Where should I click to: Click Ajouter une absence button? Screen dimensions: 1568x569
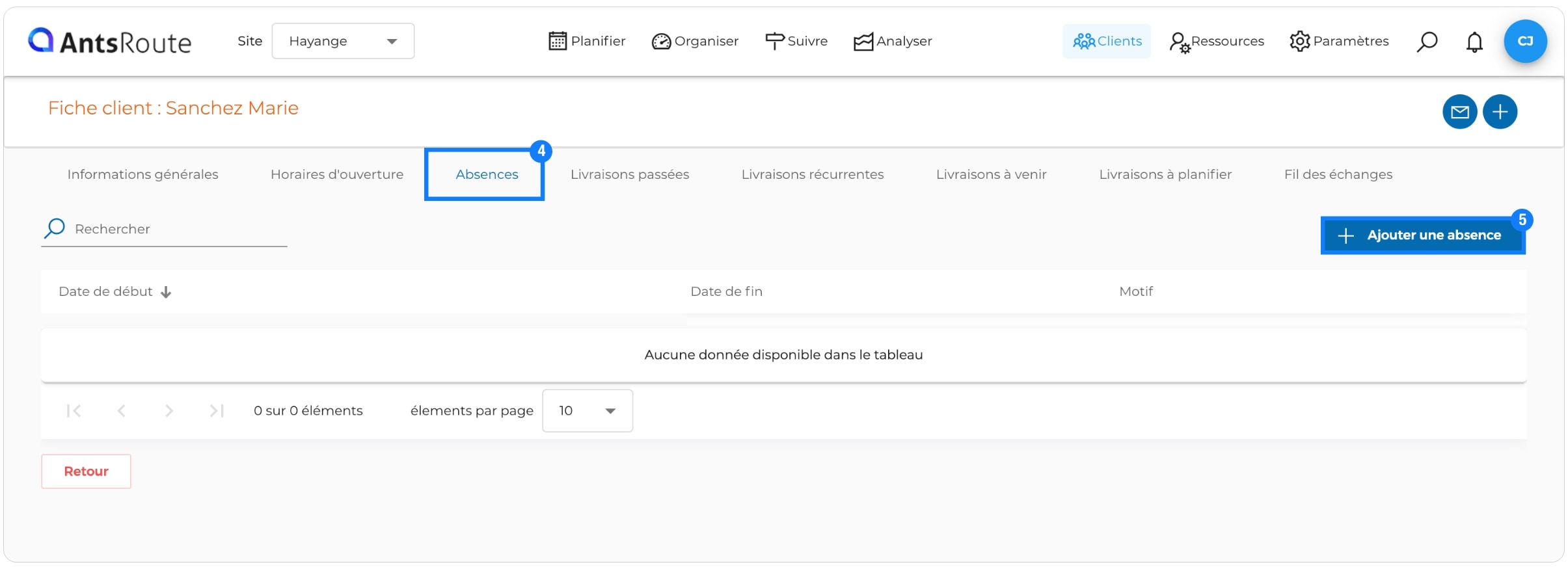(1422, 235)
